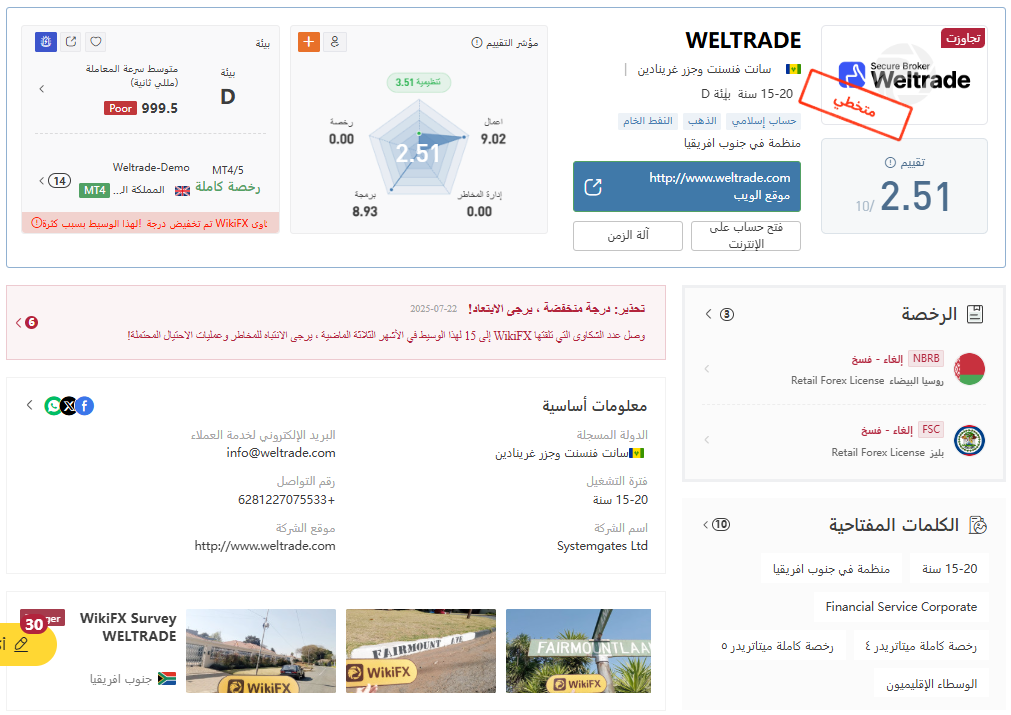This screenshot has width=1011, height=715.
Task: Click the رخصة كاملة green label
Action: coord(228,187)
